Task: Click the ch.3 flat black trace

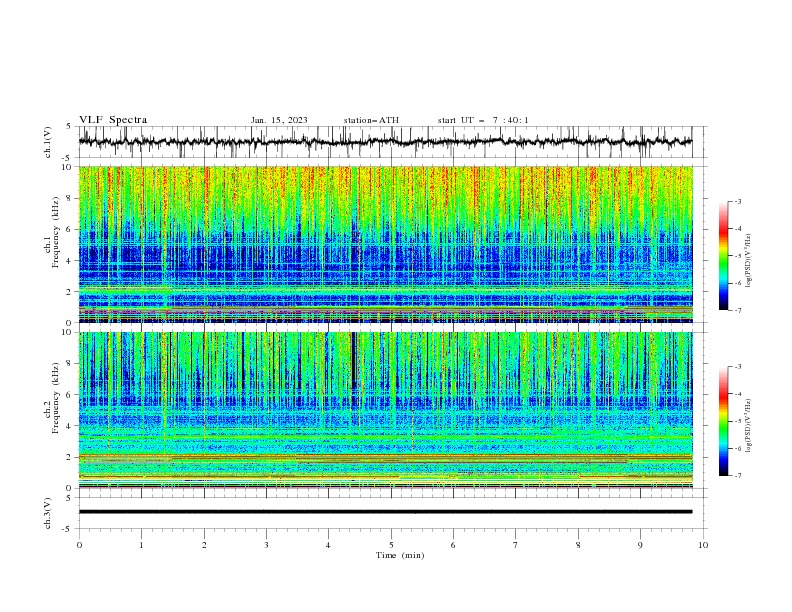Action: [385, 512]
